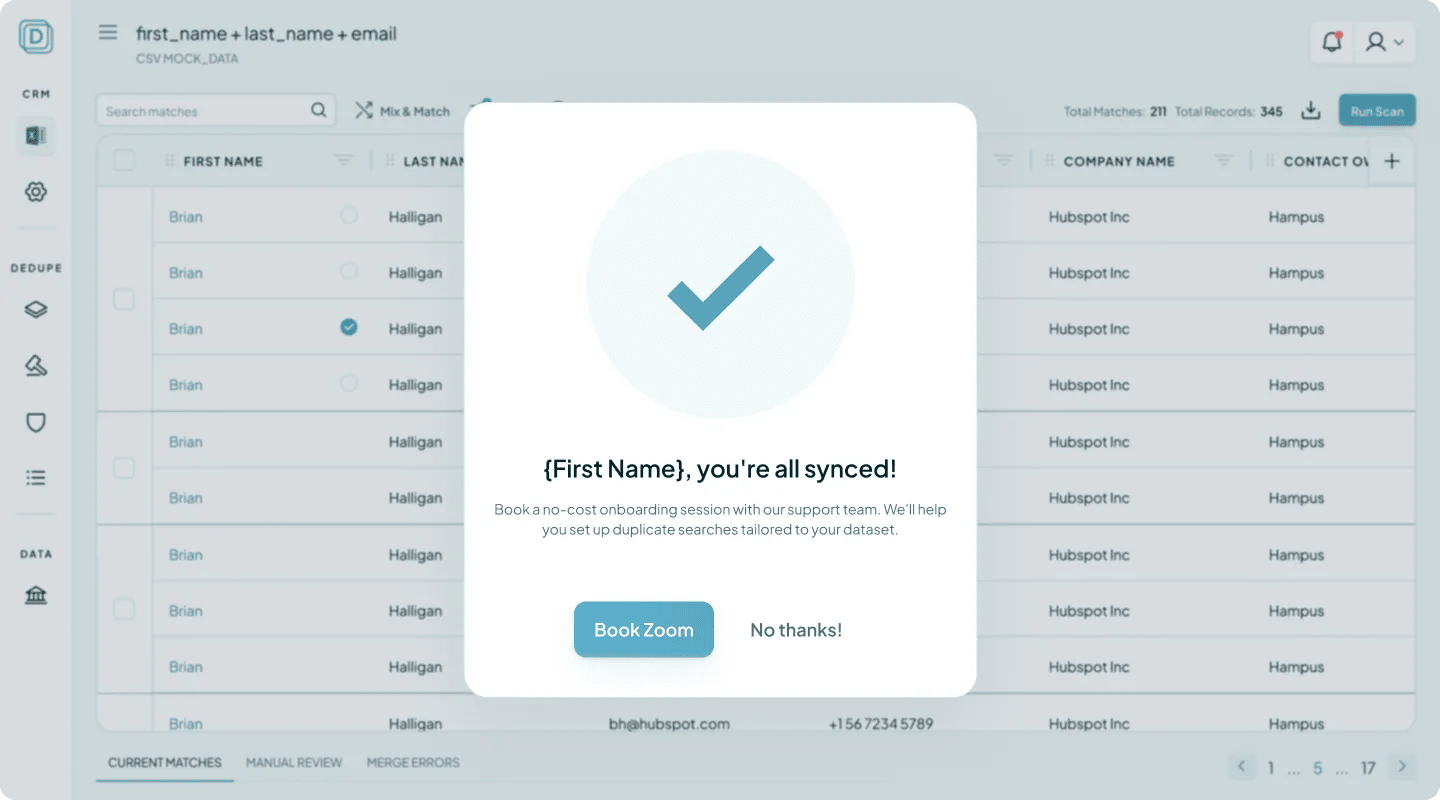Switch to the Merge Errors tab
Screen dimensions: 1440x800
(x=413, y=763)
